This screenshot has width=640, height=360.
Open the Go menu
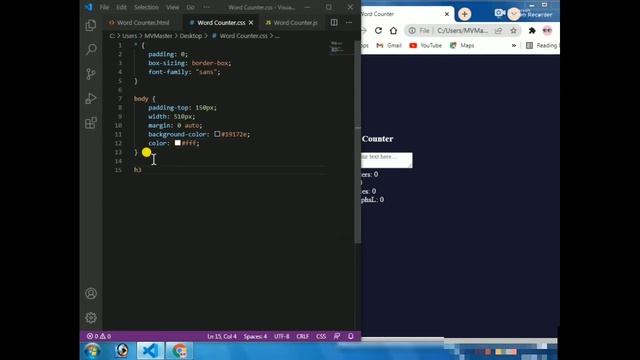(x=190, y=7)
